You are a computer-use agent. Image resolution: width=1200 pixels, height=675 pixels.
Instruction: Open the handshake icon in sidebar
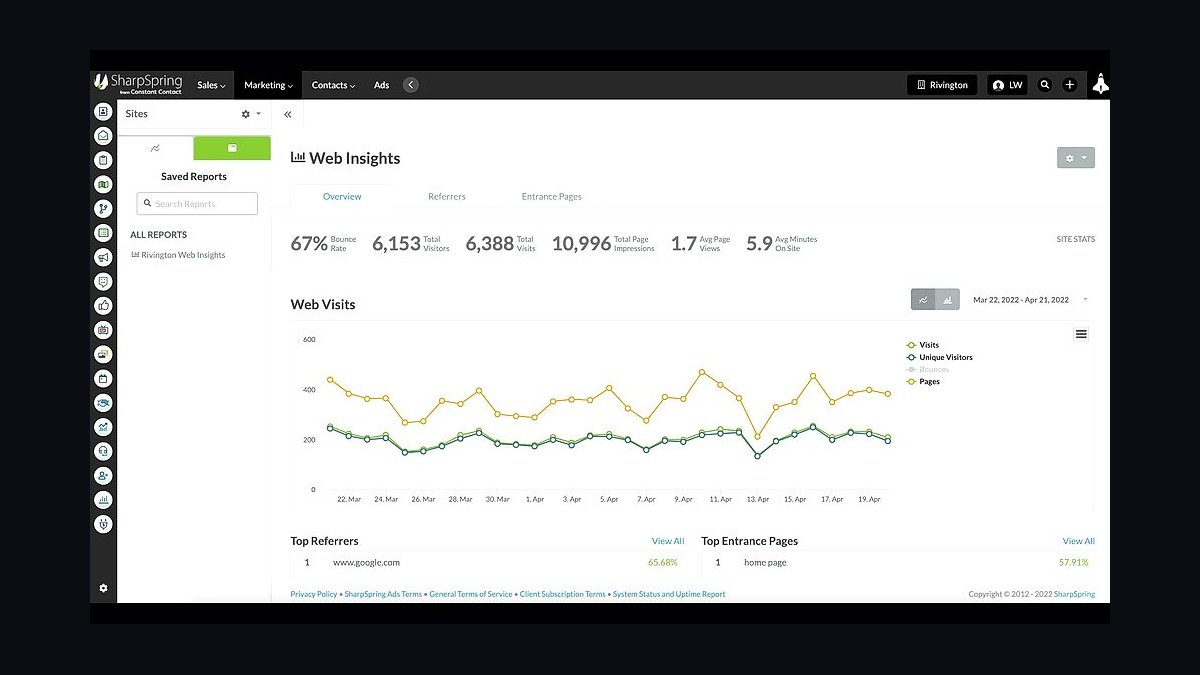pos(103,402)
